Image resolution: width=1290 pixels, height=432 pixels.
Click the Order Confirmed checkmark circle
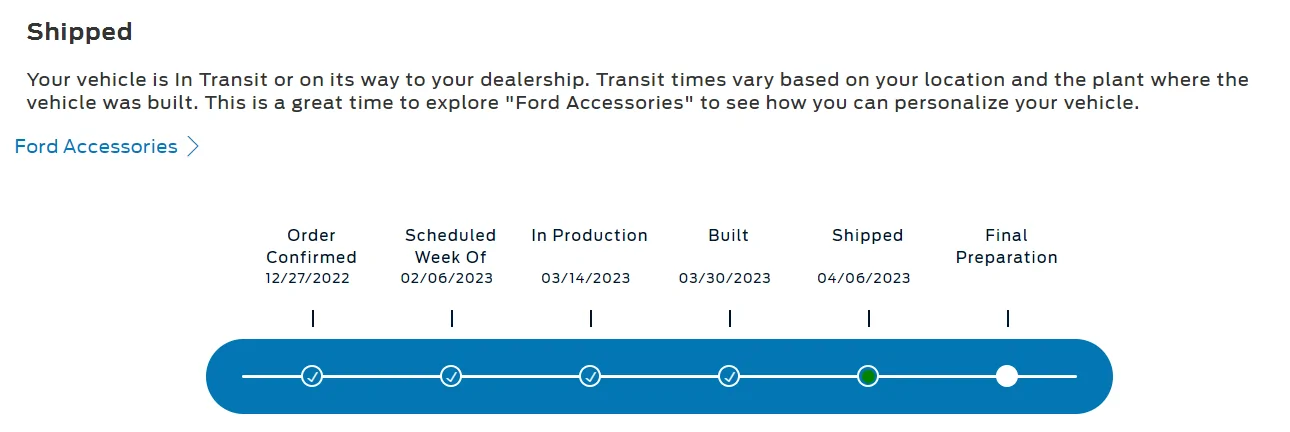312,376
